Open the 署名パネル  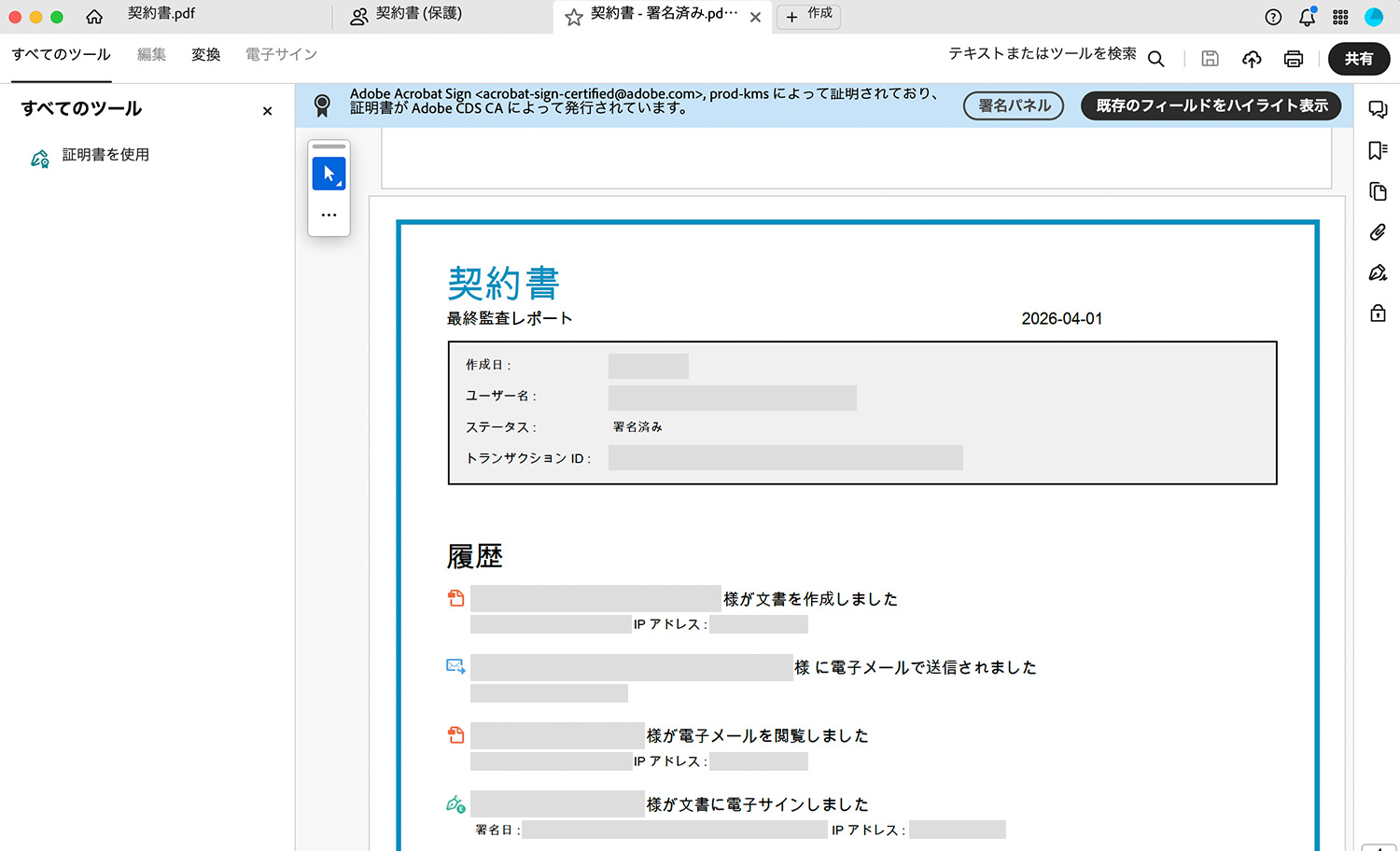click(x=1014, y=105)
